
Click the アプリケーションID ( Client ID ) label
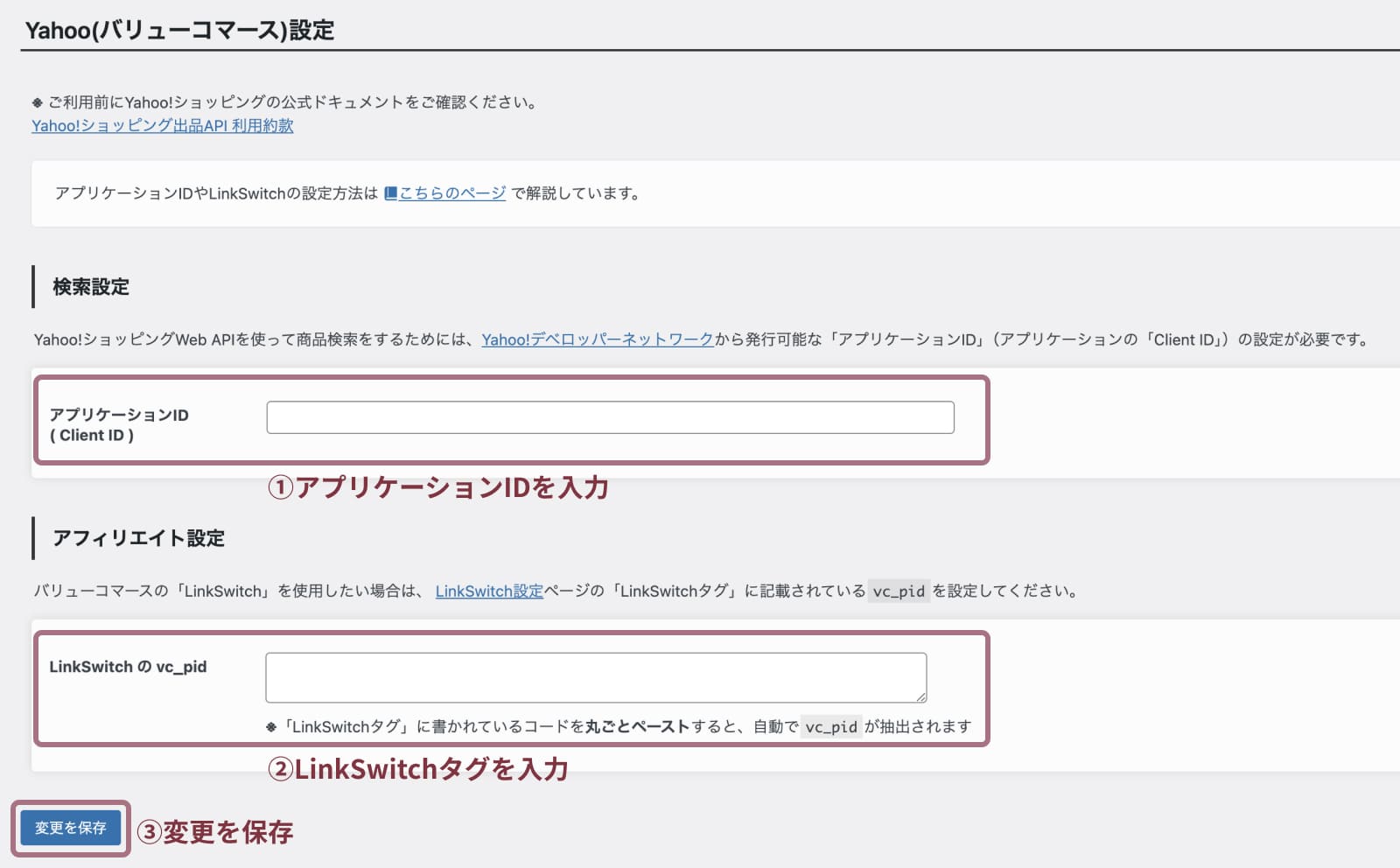pyautogui.click(x=119, y=424)
